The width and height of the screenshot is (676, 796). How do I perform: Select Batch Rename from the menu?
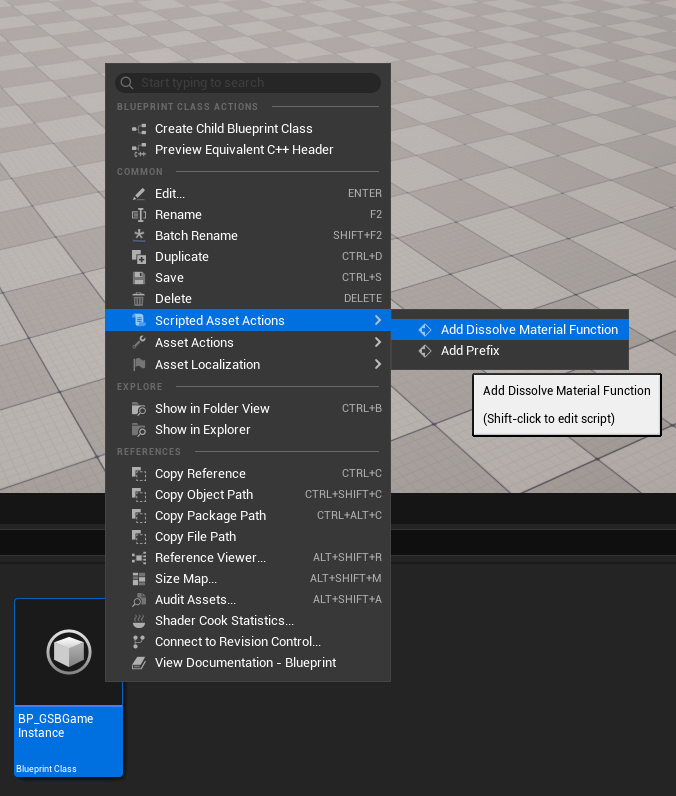click(196, 236)
